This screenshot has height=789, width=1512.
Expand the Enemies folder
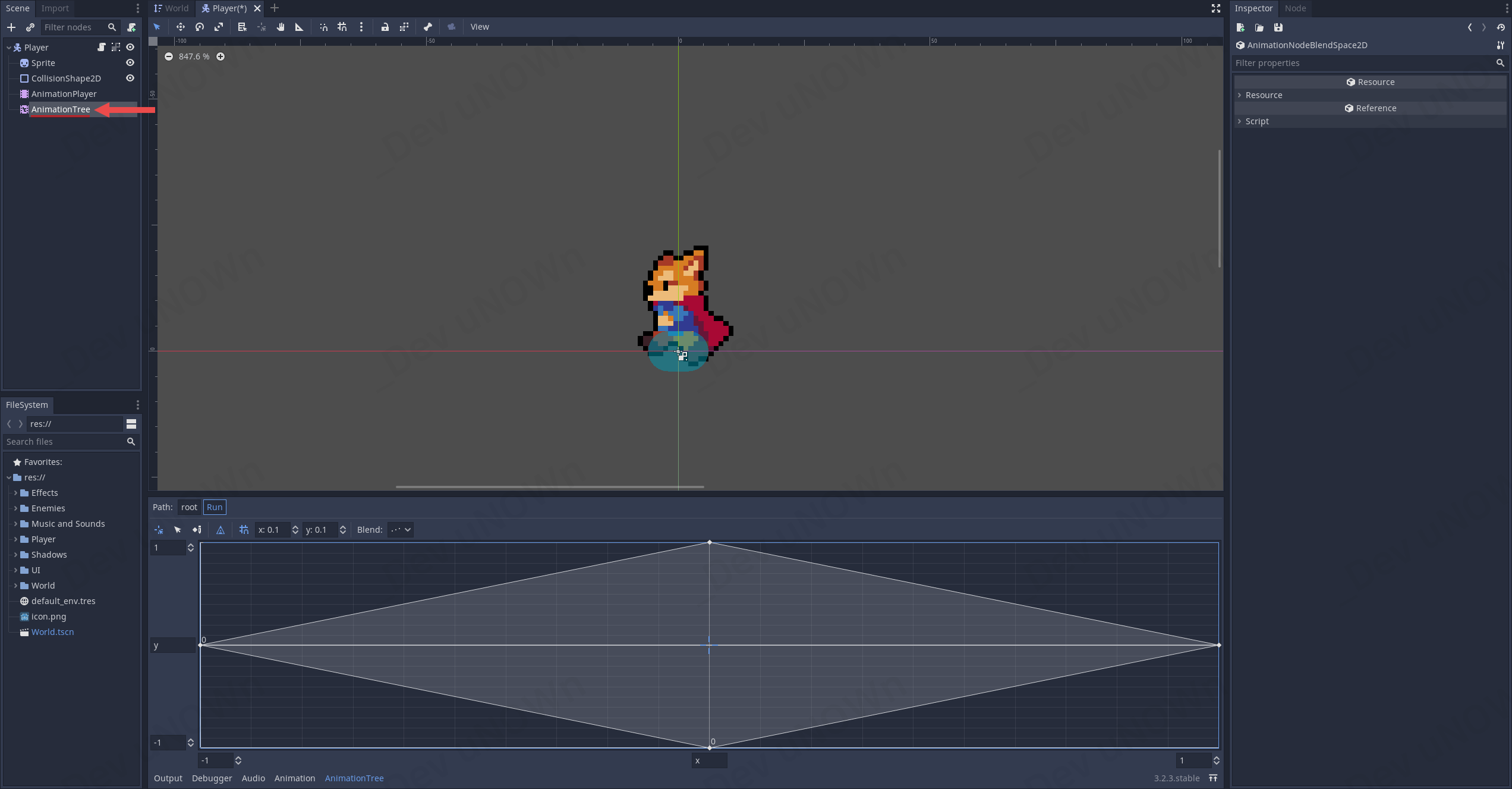click(15, 508)
